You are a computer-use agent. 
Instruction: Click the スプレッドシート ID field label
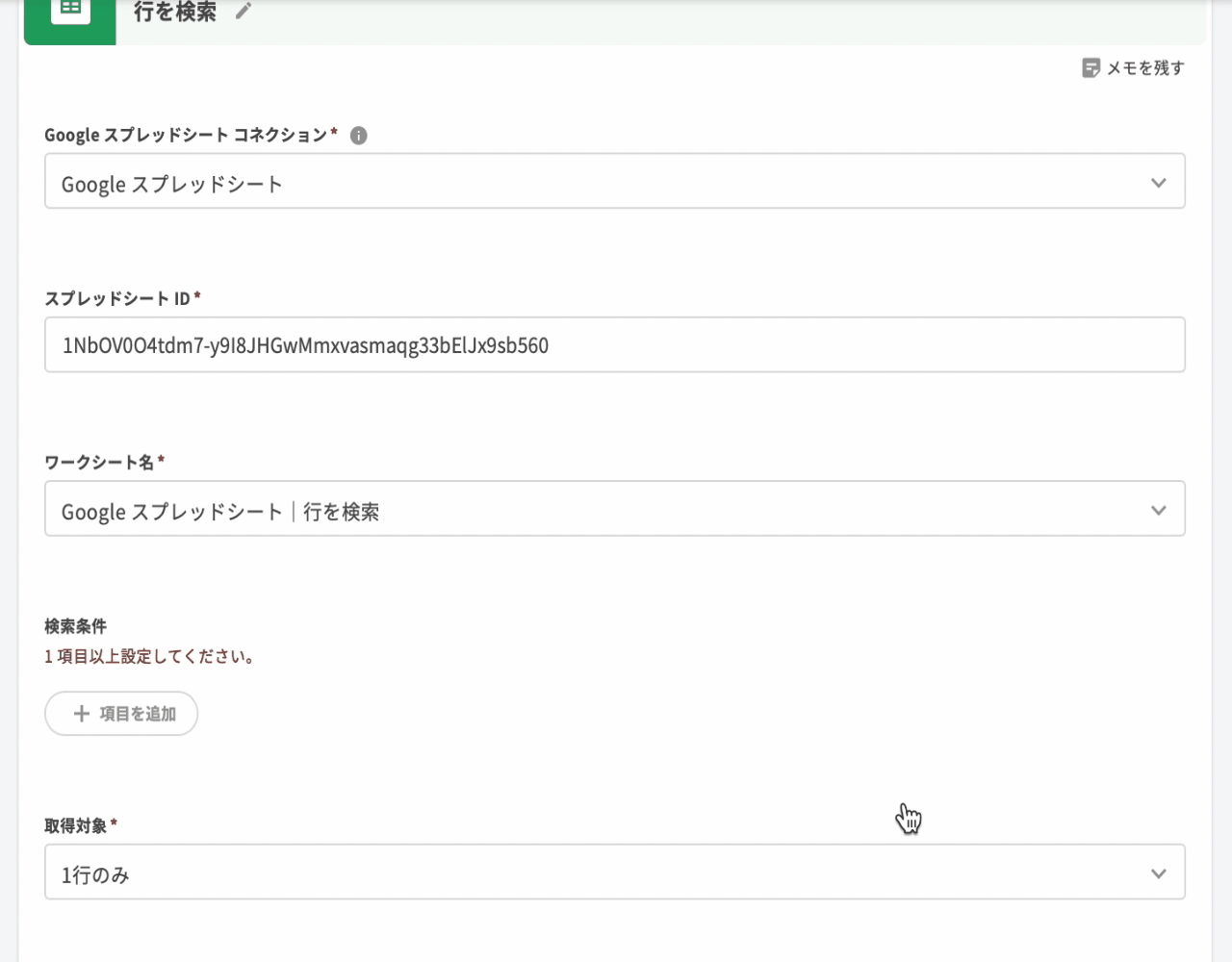point(117,299)
